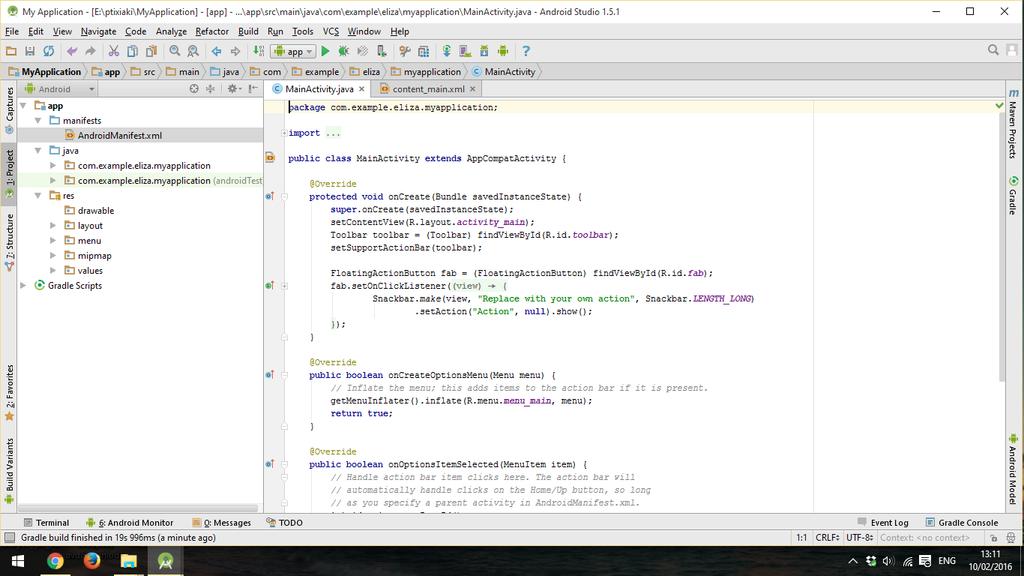
Task: Open Gradle Console
Action: tap(962, 522)
